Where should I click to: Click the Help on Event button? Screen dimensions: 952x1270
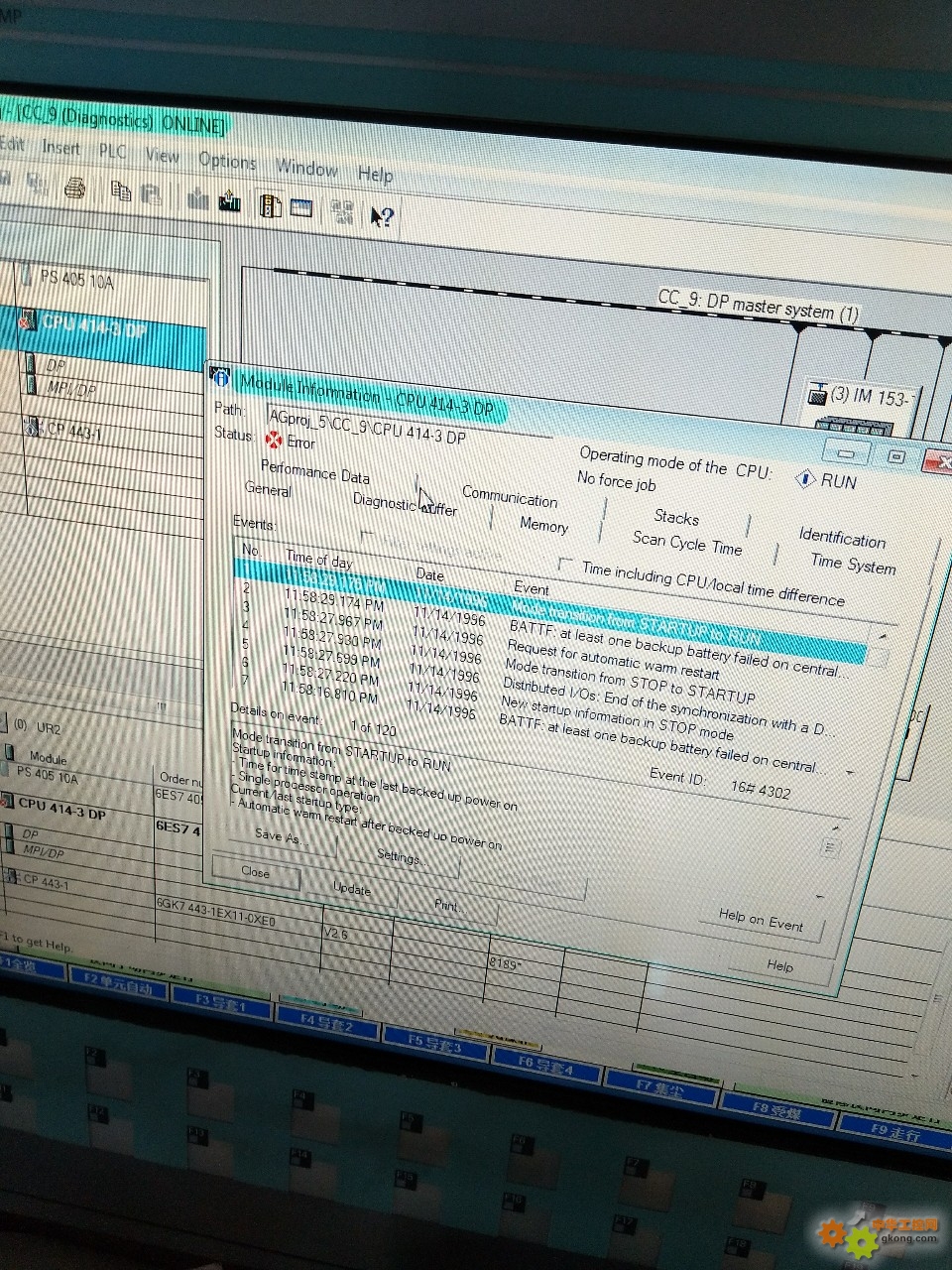761,920
